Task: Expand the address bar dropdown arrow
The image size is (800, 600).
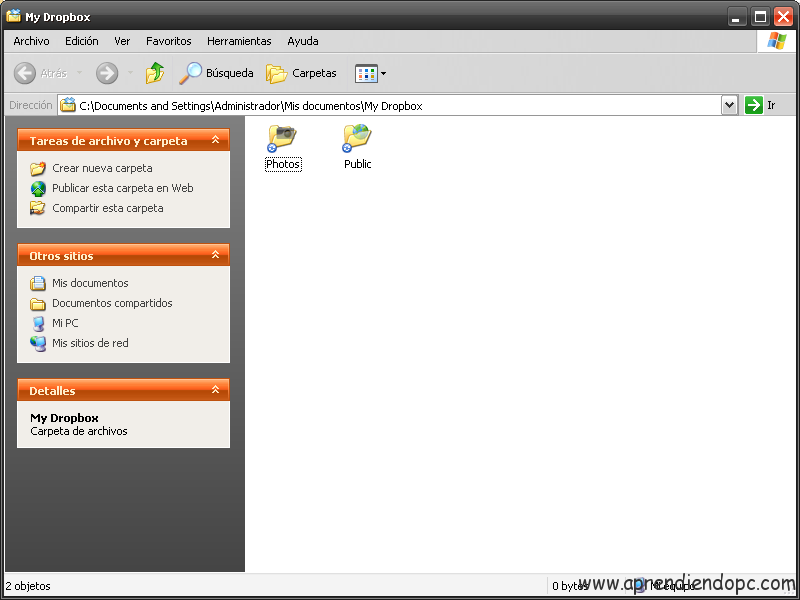Action: click(729, 105)
